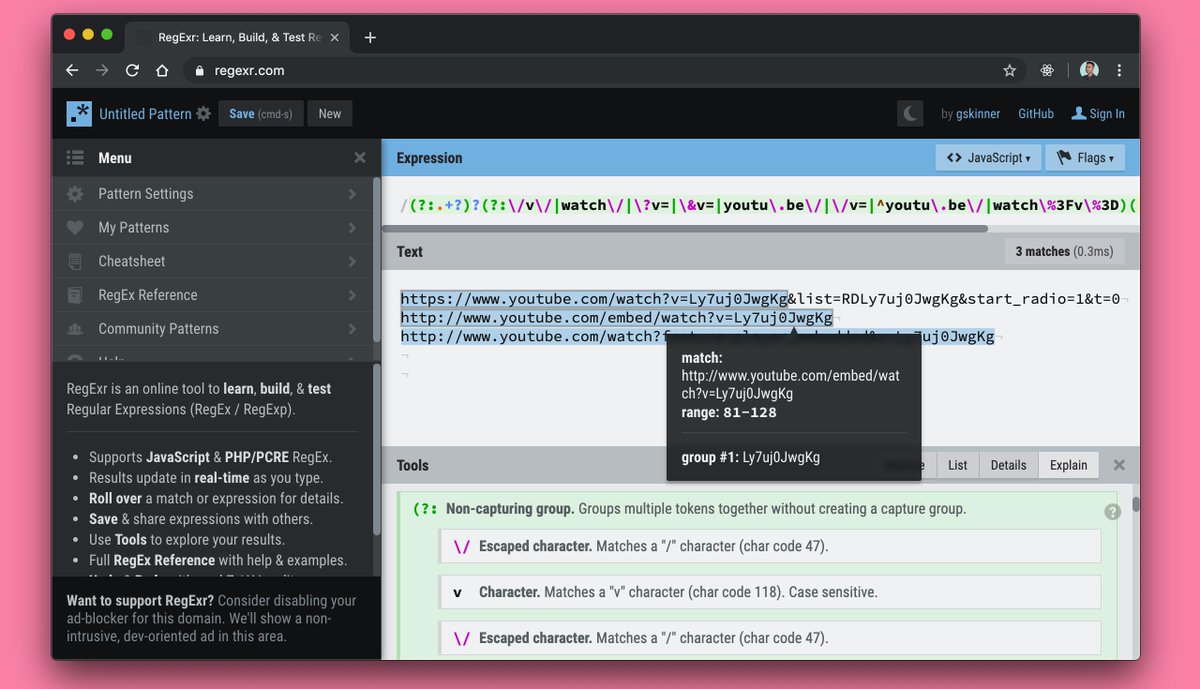Click My Patterns heart icon
The width and height of the screenshot is (1200, 689).
point(75,228)
